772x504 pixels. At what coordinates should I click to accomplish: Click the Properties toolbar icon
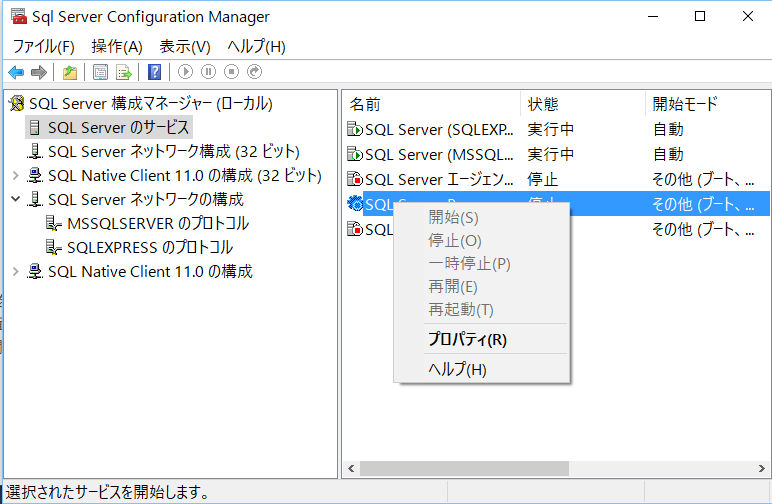pos(100,72)
